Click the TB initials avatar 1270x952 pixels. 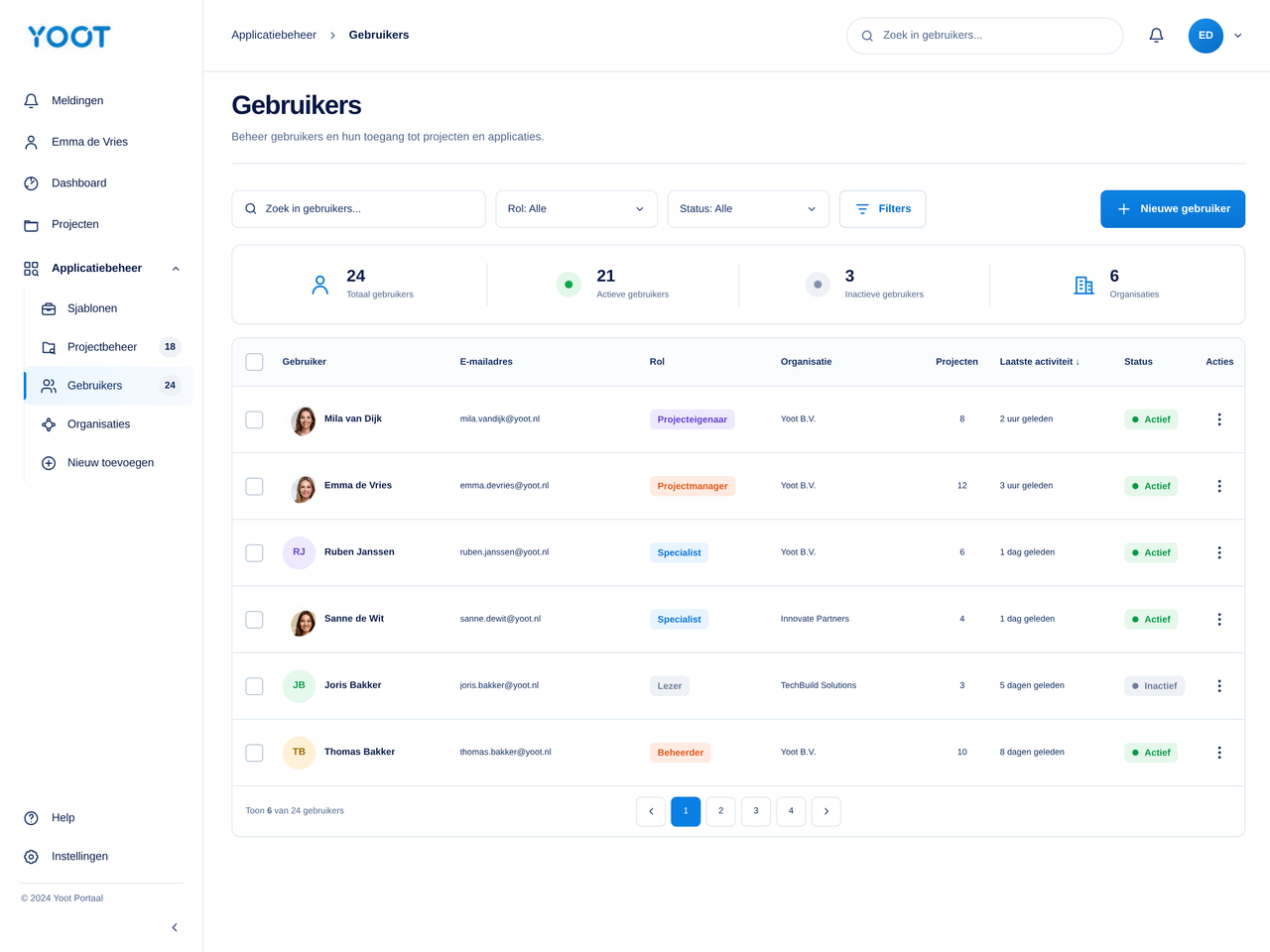click(299, 752)
